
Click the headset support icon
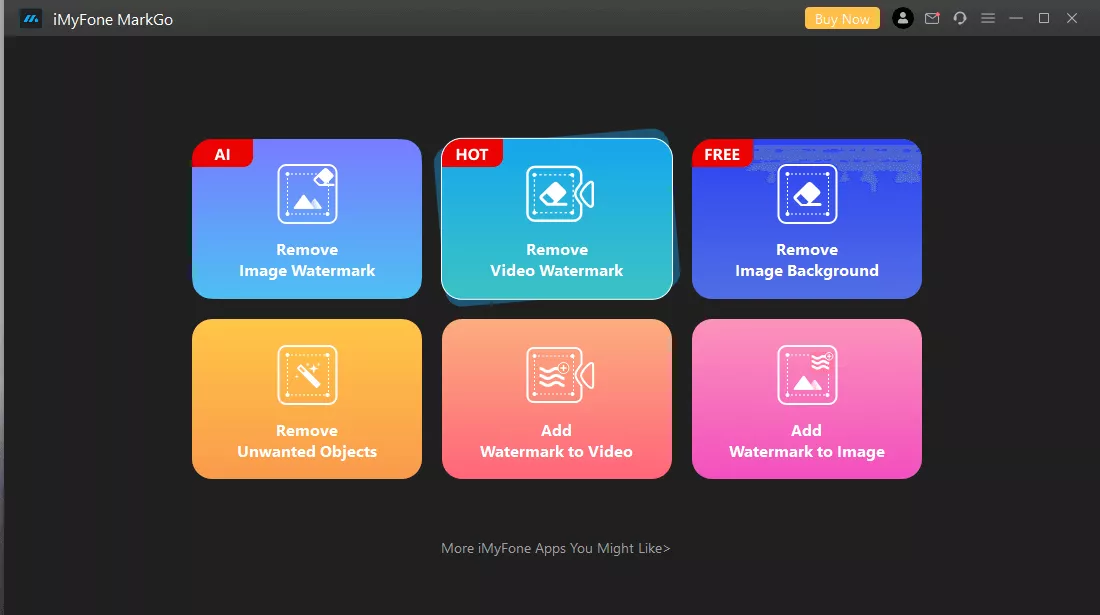coord(960,18)
